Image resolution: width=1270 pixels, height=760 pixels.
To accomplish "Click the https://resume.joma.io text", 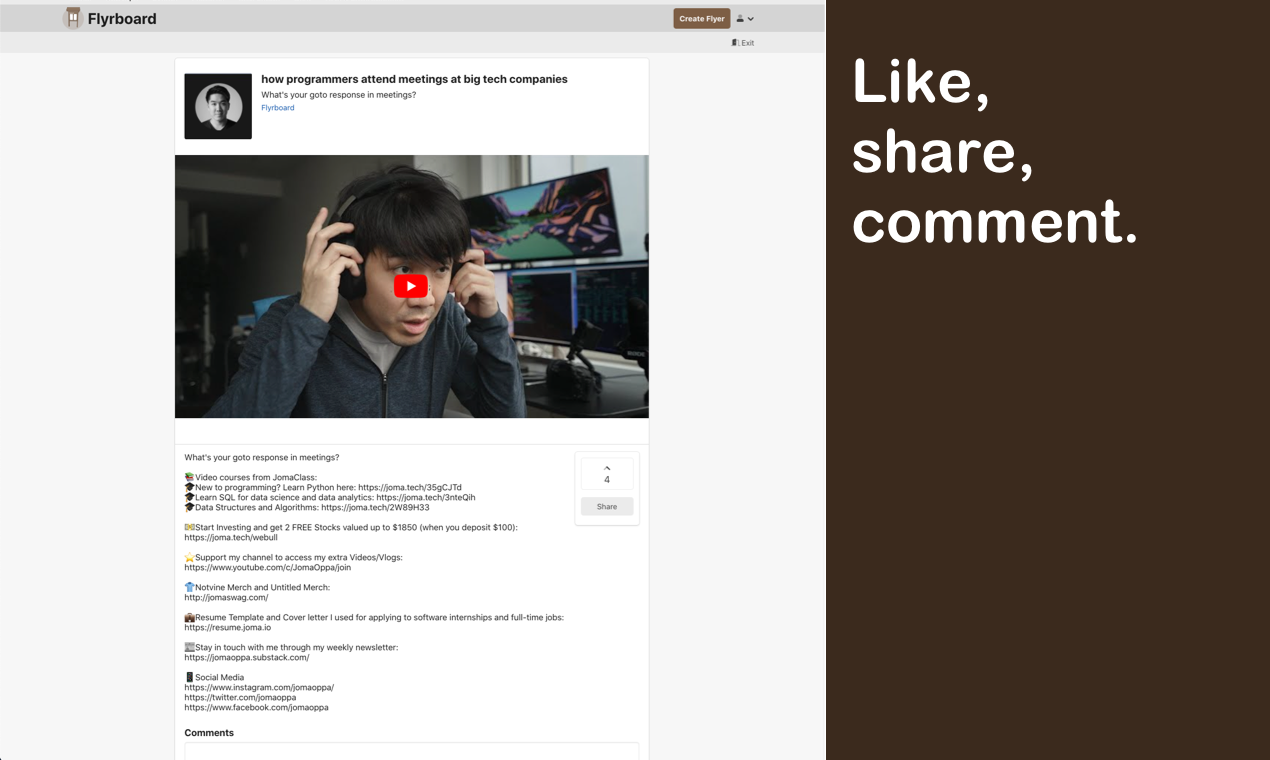I will click(x=228, y=628).
